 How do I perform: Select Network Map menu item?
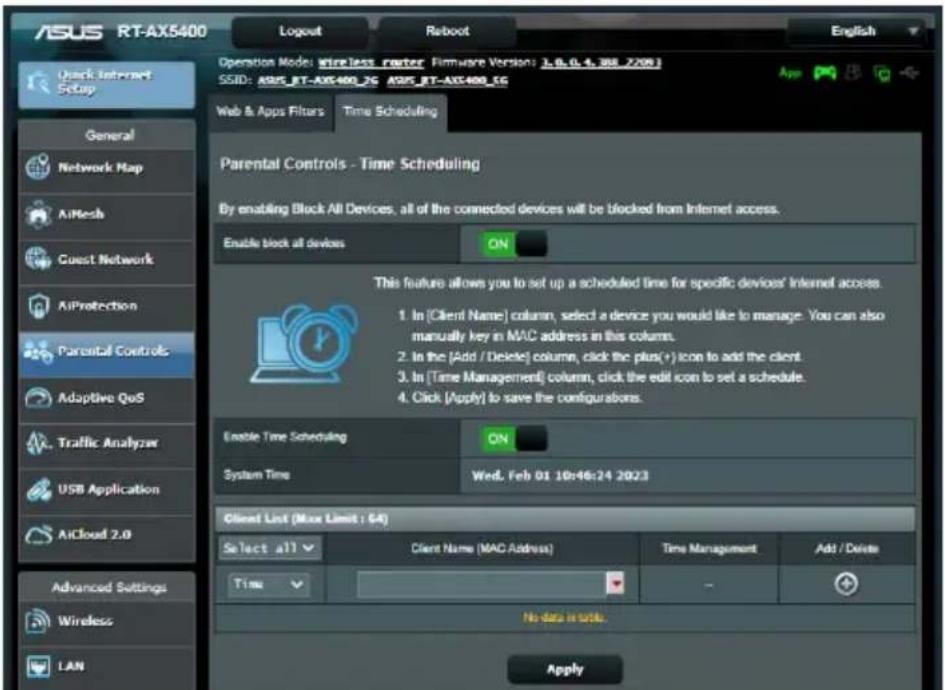coord(107,168)
